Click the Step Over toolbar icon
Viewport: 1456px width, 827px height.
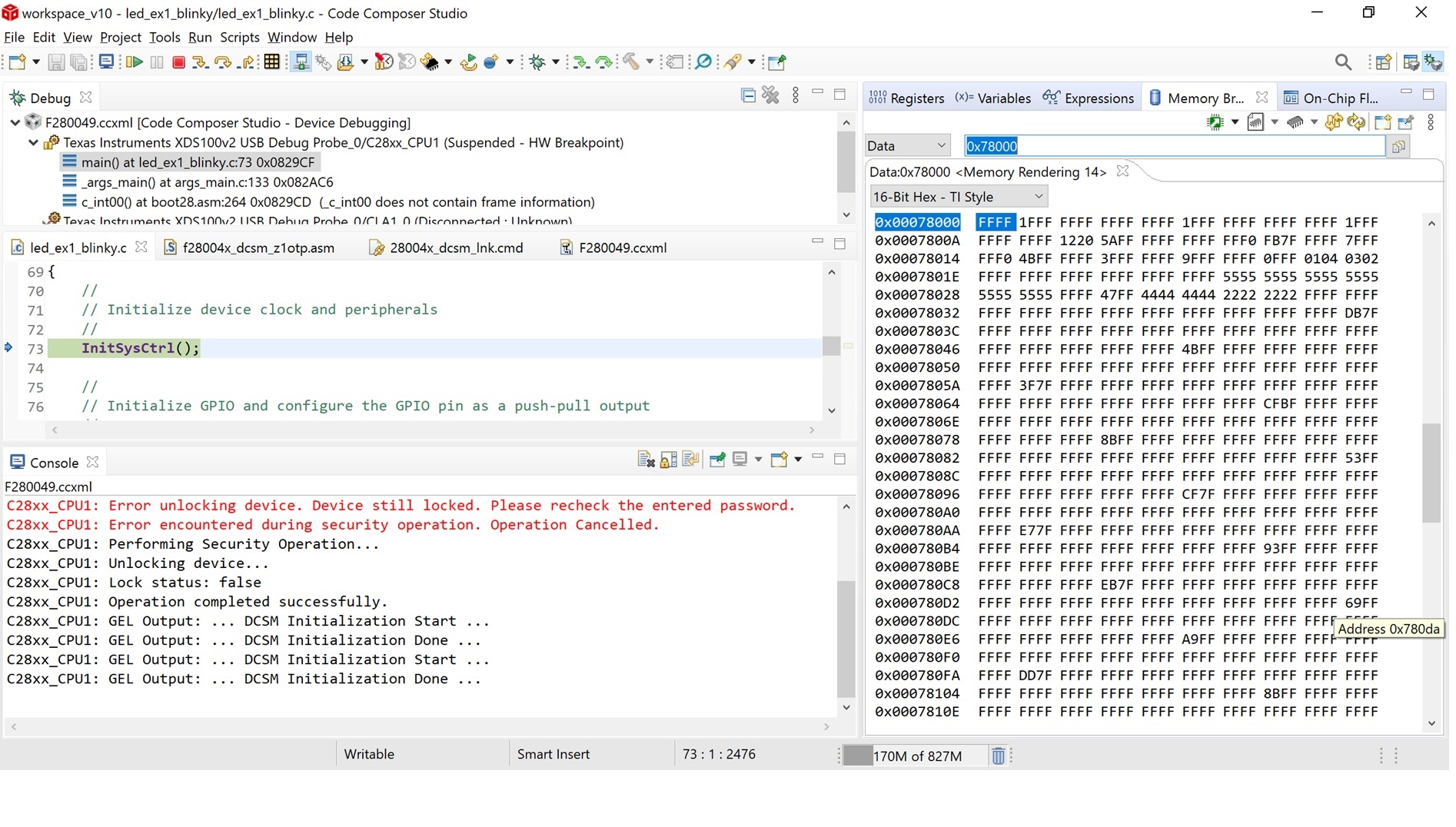(x=223, y=62)
